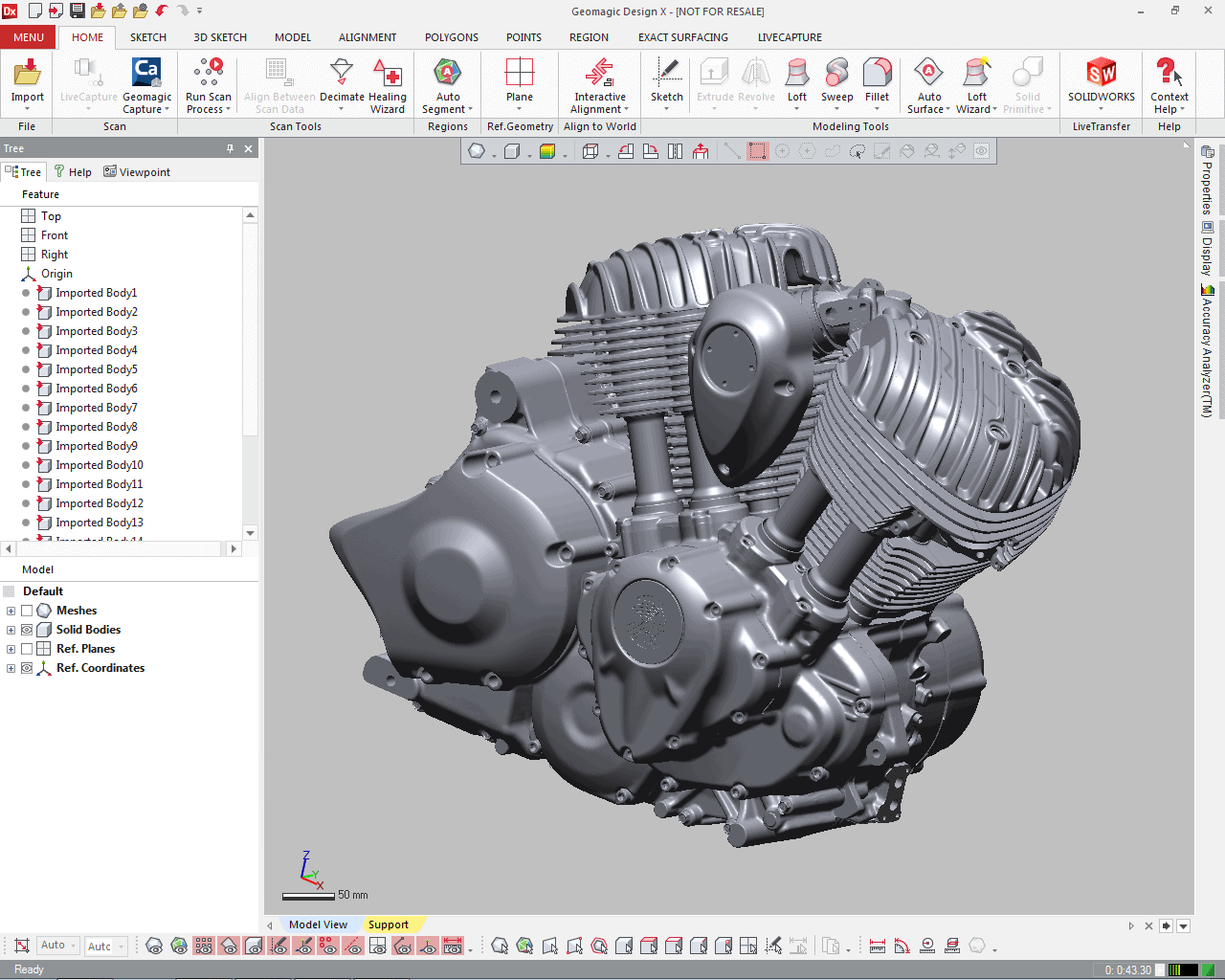The image size is (1225, 980).
Task: Open the view cube orientation dropdown arrow
Action: point(609,154)
